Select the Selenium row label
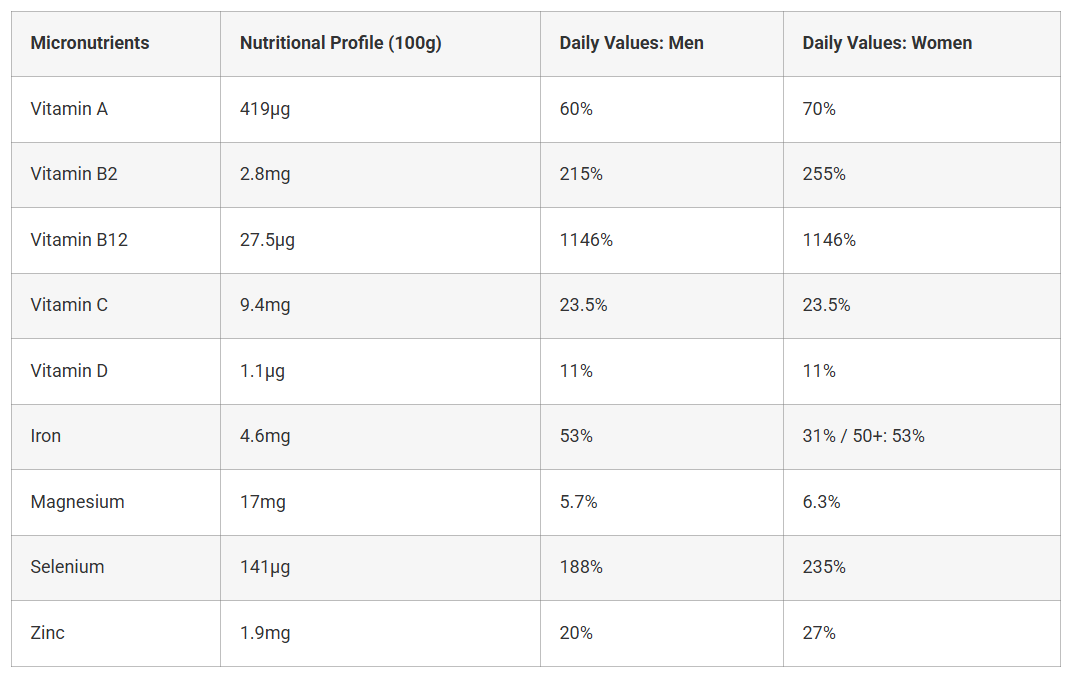This screenshot has width=1070, height=677. tap(67, 567)
